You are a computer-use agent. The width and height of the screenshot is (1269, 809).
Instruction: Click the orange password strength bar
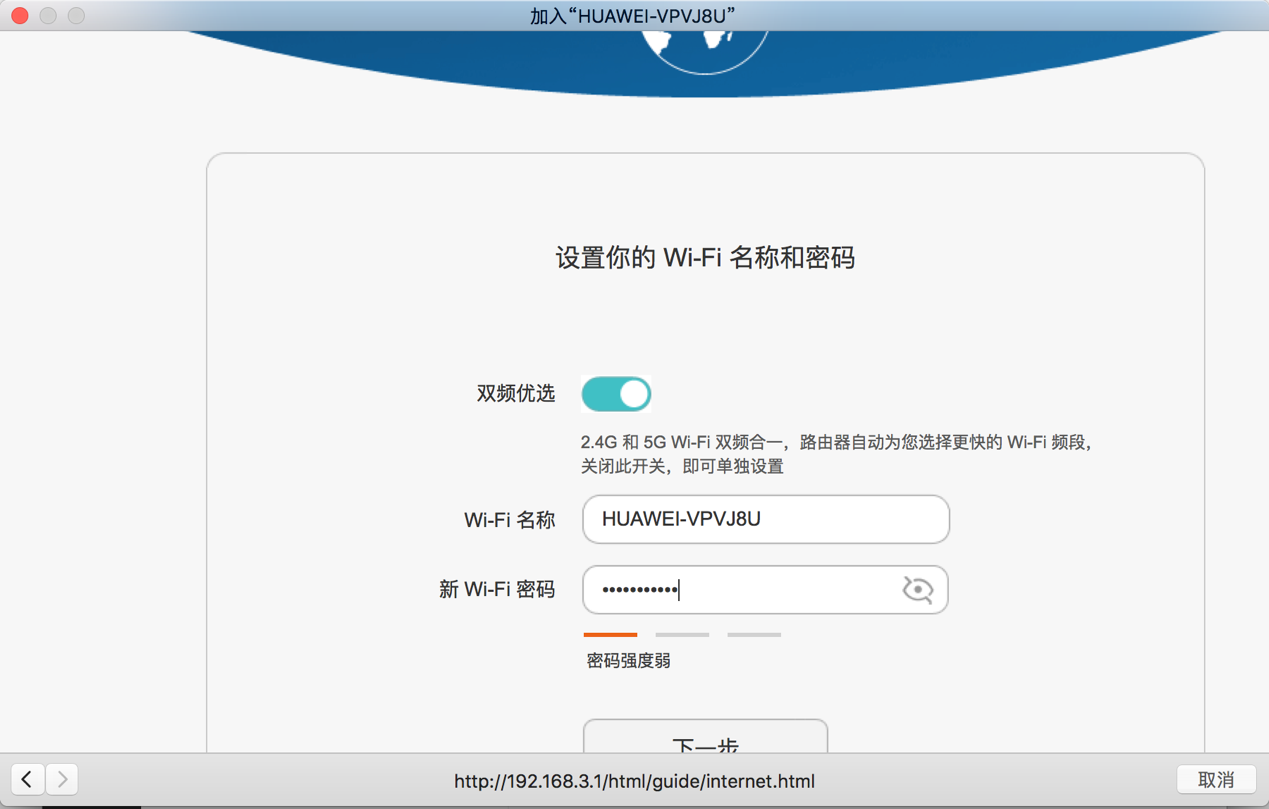click(610, 634)
